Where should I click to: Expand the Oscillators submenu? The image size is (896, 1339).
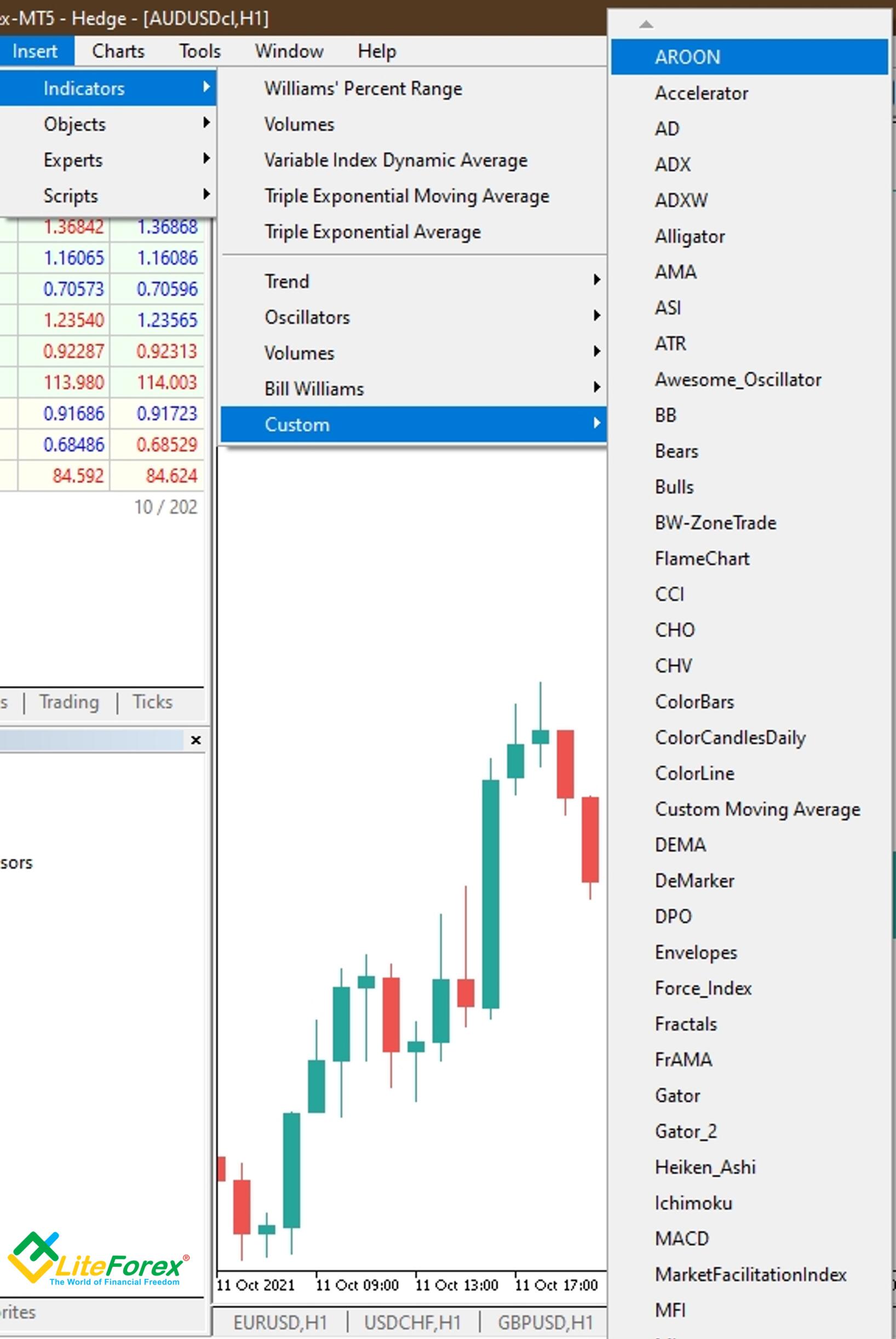click(x=307, y=317)
